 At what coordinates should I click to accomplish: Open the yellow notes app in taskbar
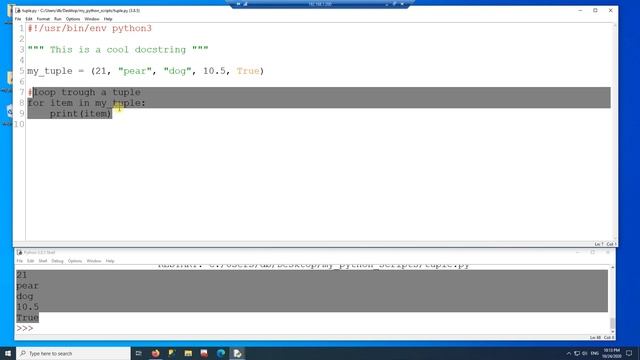click(172, 353)
